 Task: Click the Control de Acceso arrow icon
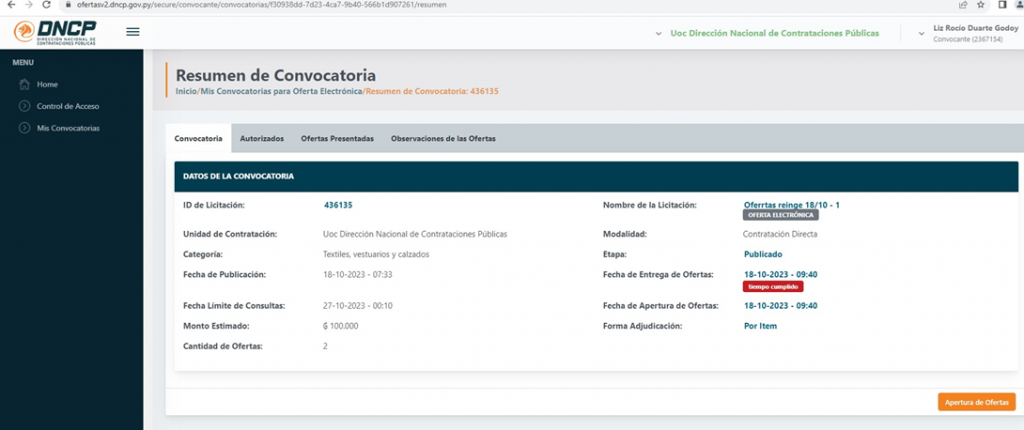24,106
